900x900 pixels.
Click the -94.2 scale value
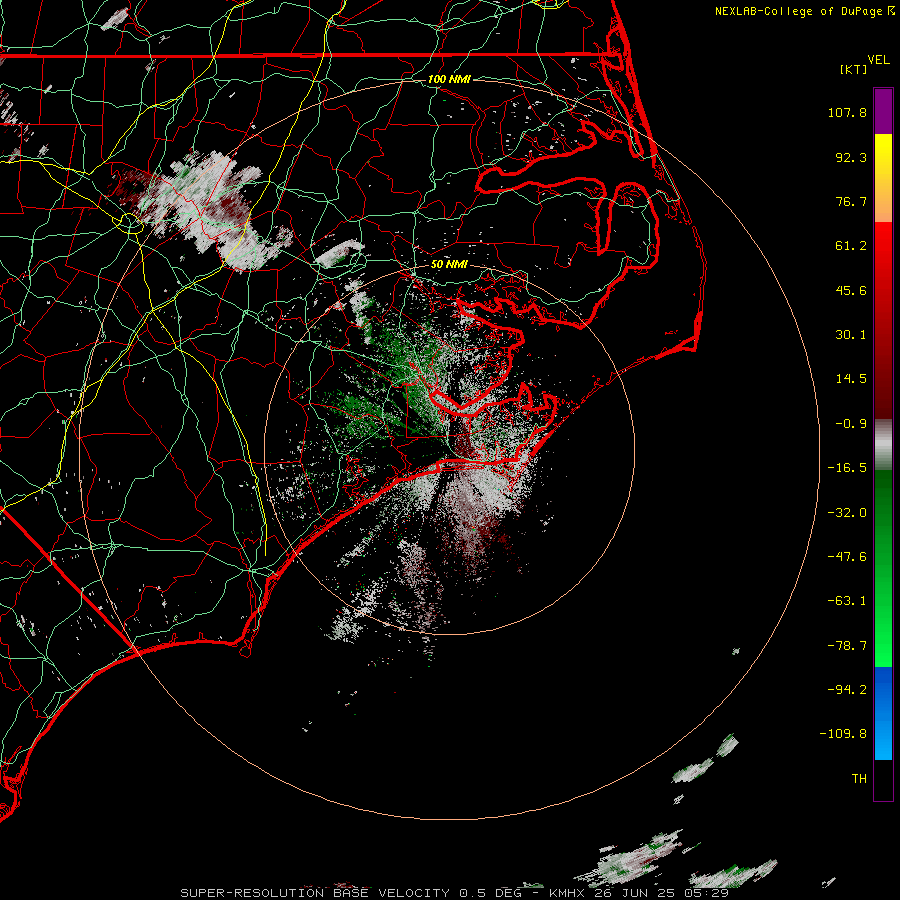point(847,689)
